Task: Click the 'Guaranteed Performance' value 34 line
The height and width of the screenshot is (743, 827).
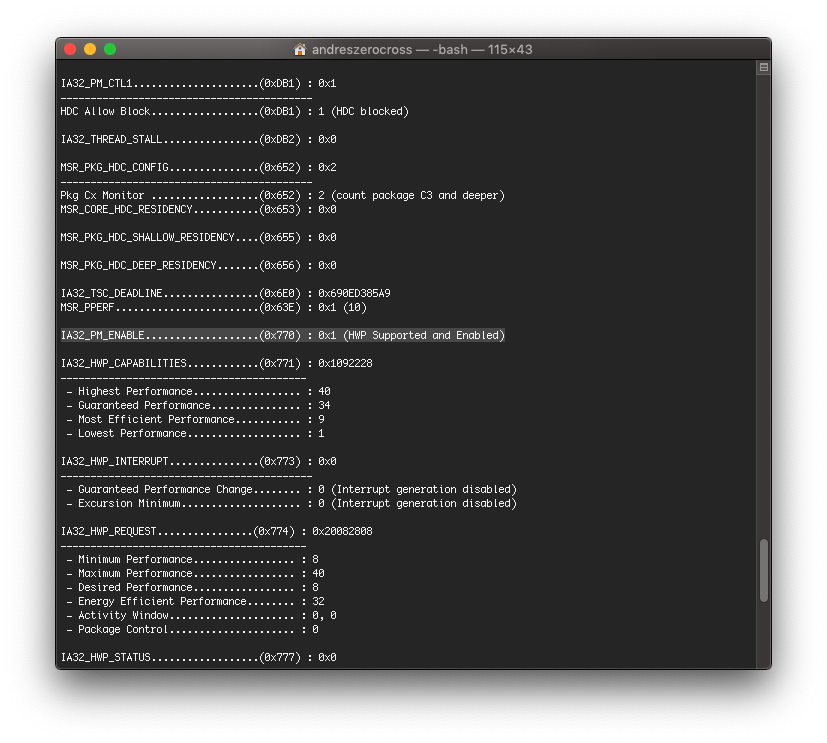Action: click(x=199, y=406)
